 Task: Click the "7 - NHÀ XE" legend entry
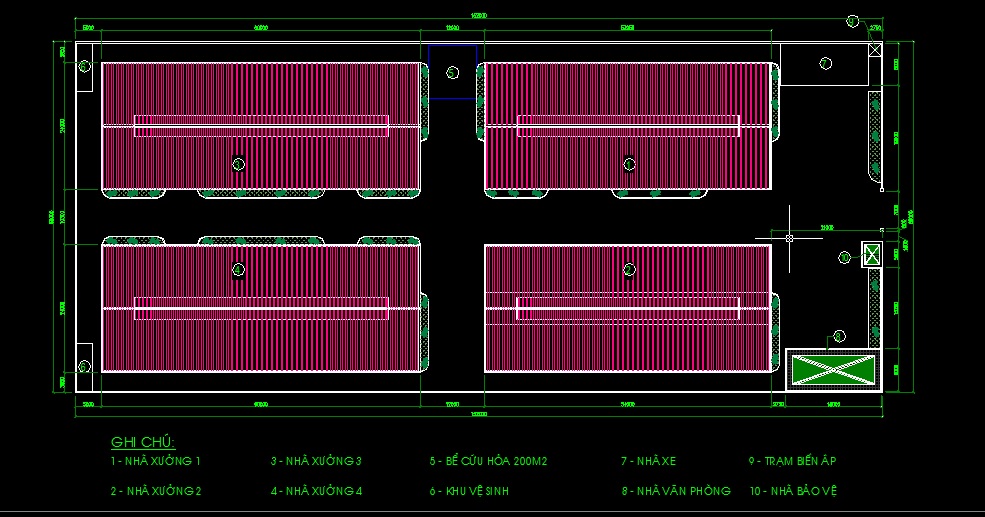point(649,462)
